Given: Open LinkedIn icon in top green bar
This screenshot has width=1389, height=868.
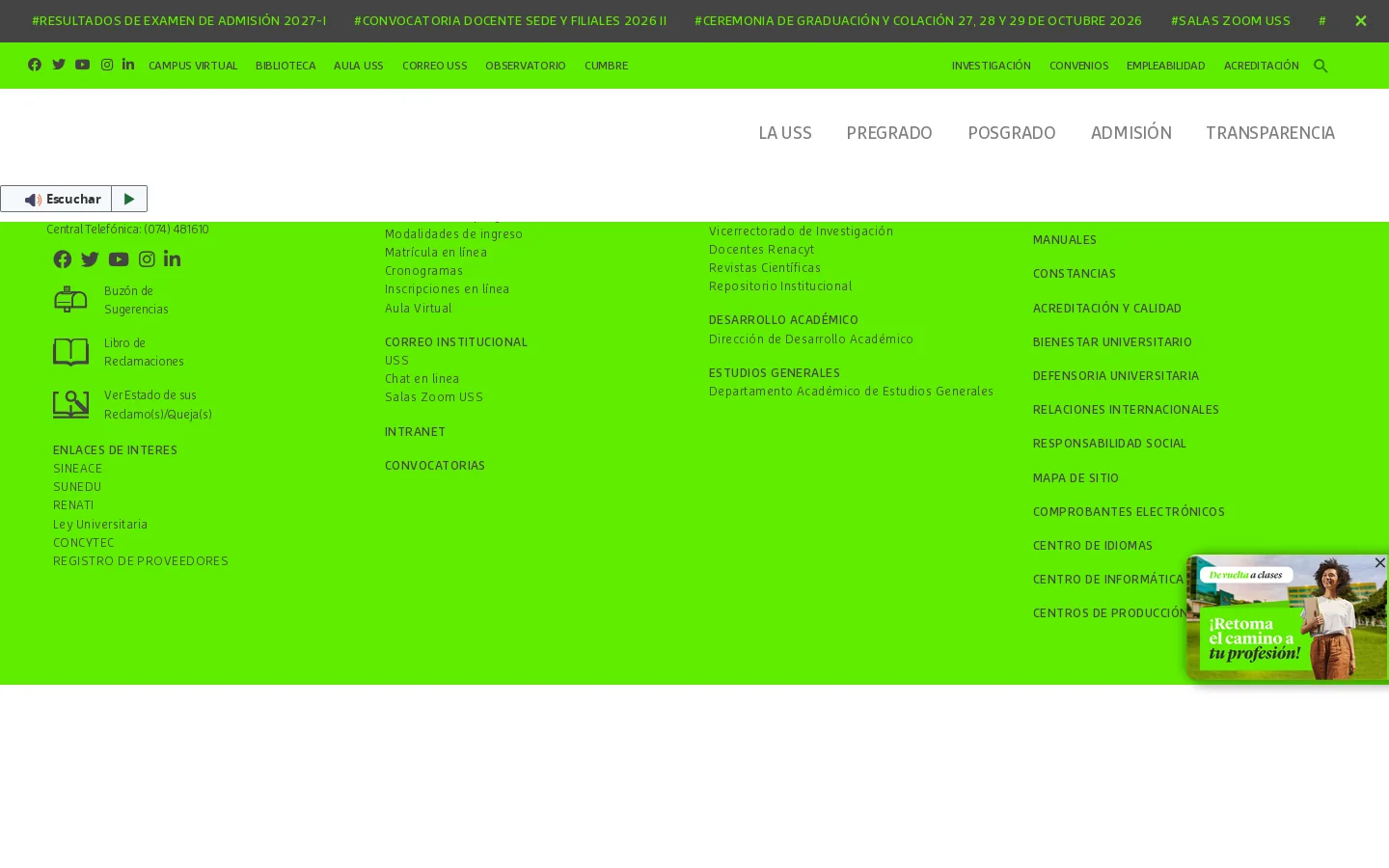Looking at the screenshot, I should click(x=128, y=65).
